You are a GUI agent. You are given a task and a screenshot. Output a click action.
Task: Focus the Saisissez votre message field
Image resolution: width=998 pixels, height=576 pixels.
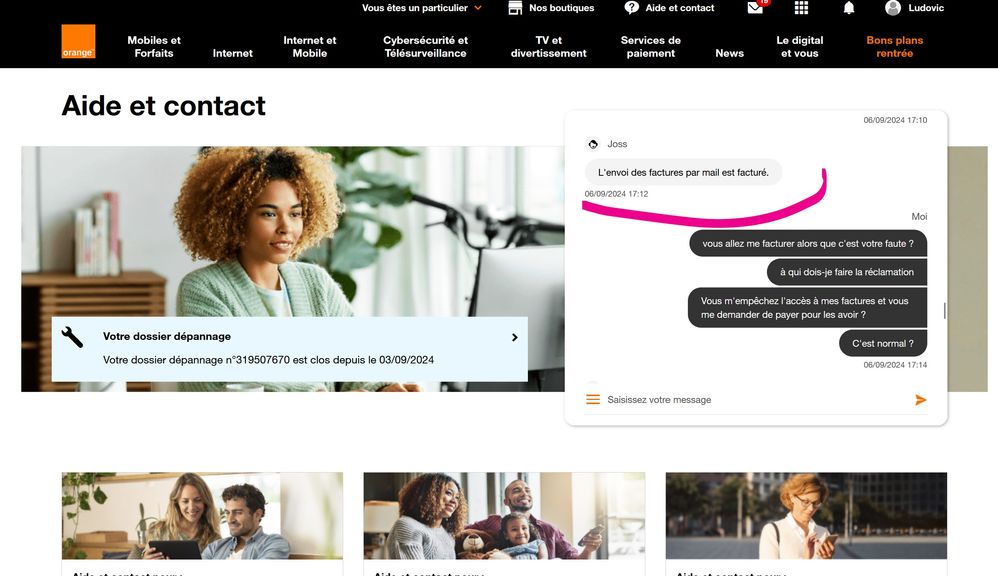coord(756,400)
